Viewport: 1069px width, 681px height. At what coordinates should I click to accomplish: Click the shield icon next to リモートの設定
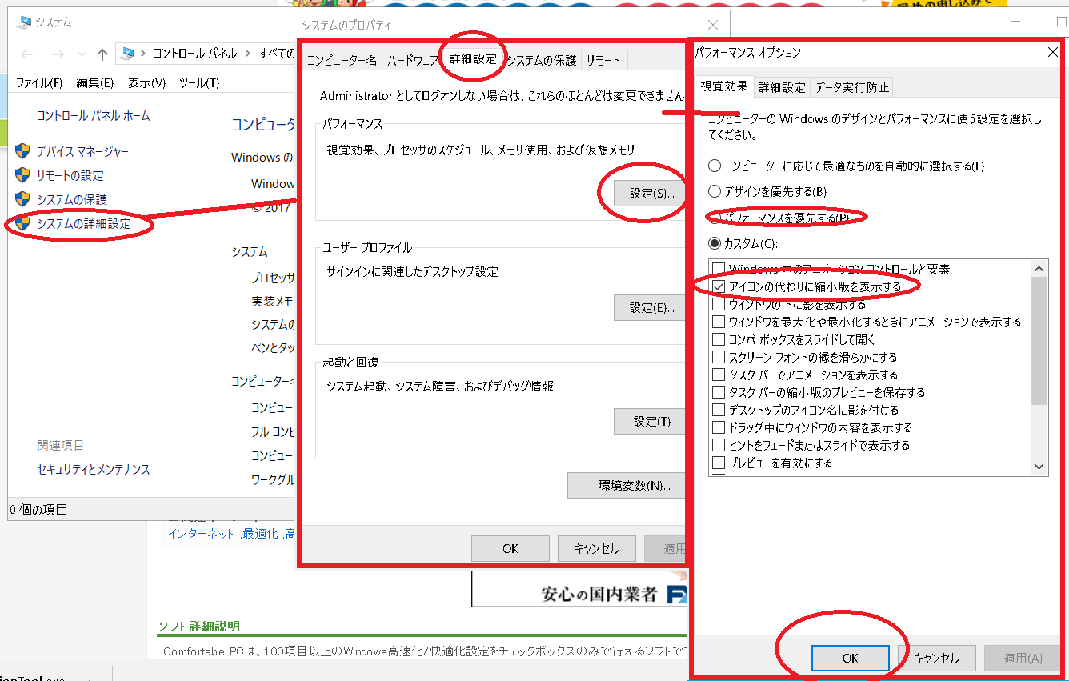click(22, 175)
